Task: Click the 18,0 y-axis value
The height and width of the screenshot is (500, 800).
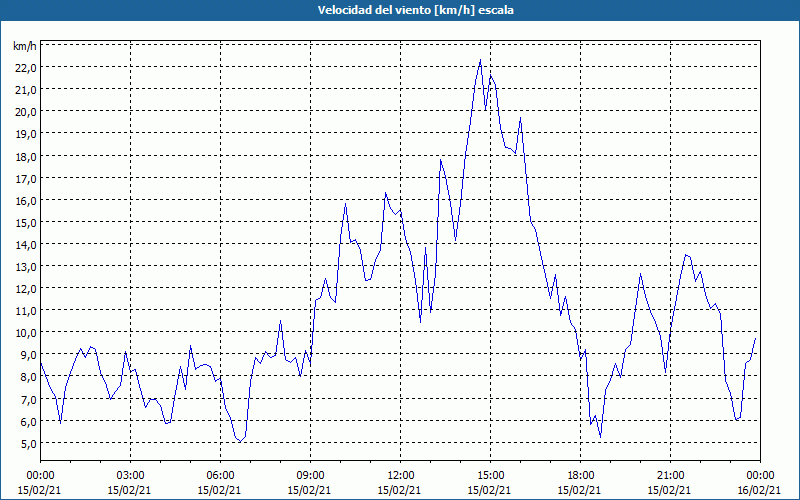Action: [x=27, y=157]
